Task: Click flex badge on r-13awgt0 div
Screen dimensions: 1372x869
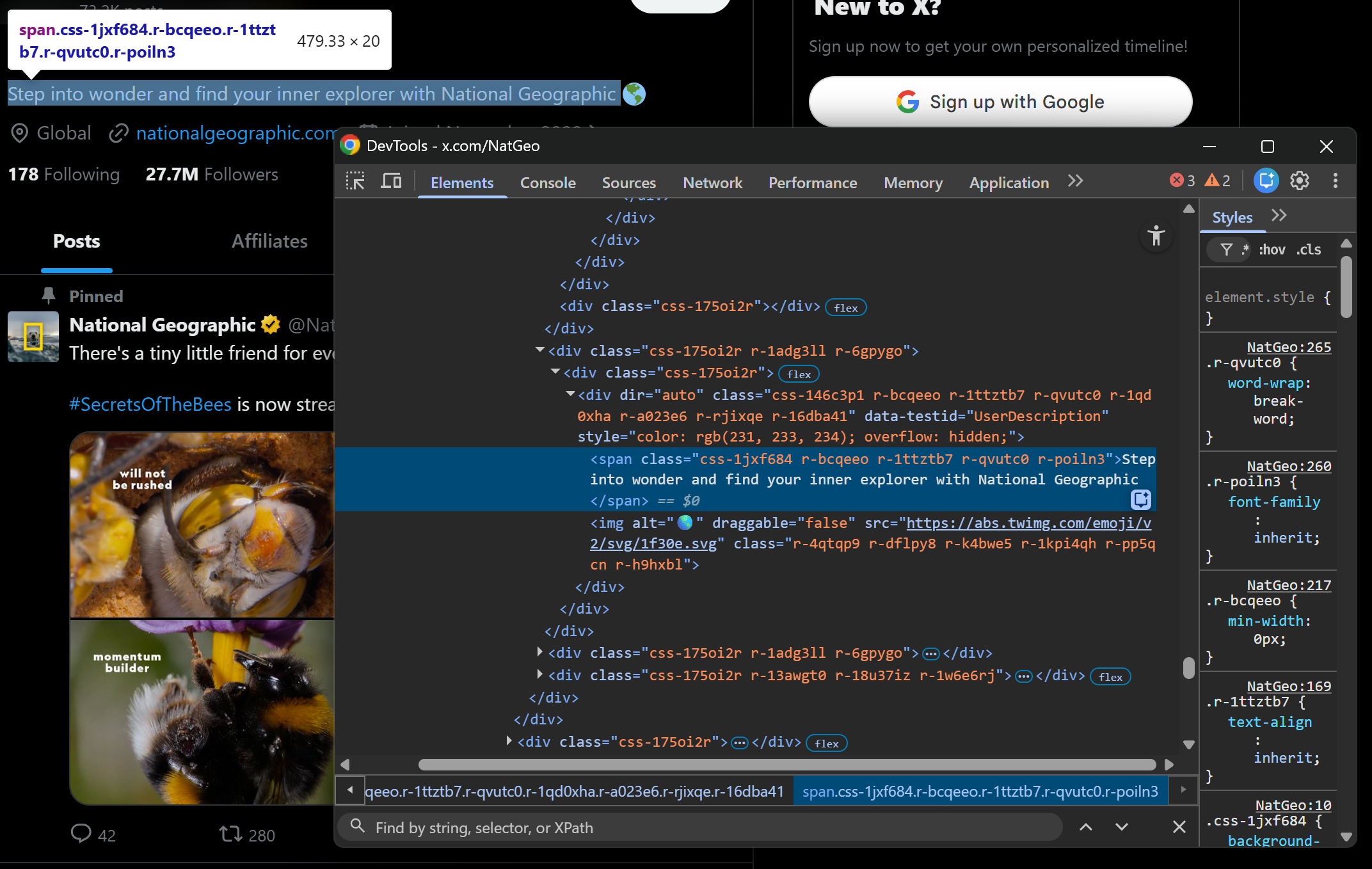Action: (x=1110, y=677)
